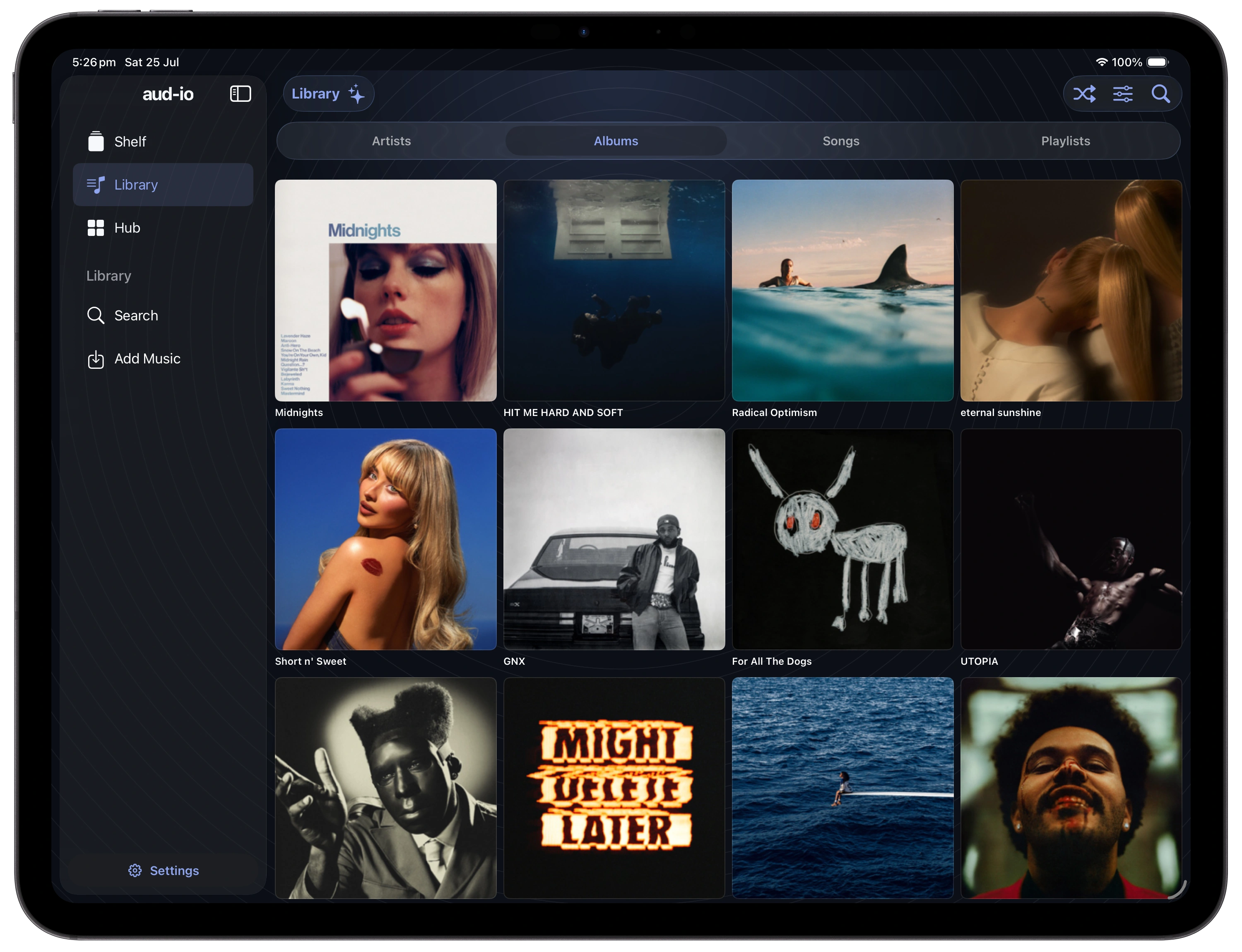Click the Library label in sidebar navigation
The height and width of the screenshot is (952, 1242).
point(136,185)
